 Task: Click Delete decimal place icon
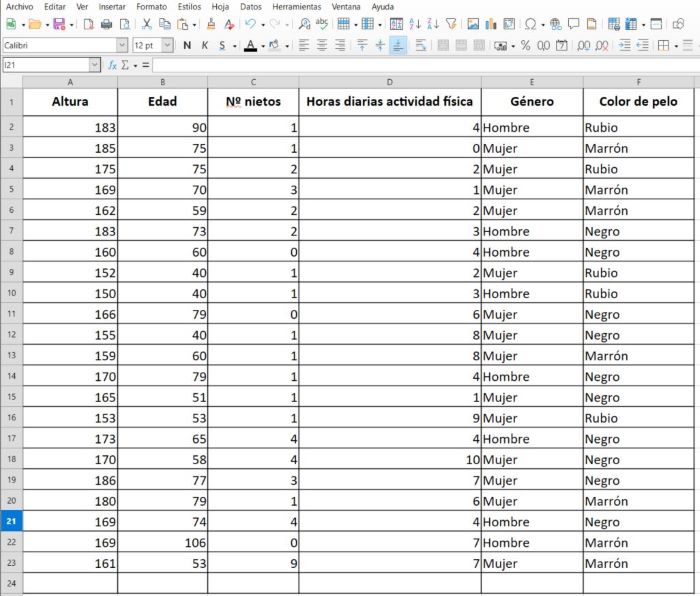coord(602,45)
